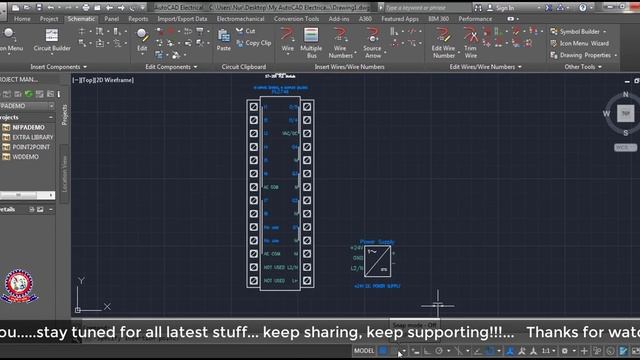Expand the Edit Components panel
Image resolution: width=640 pixels, height=360 pixels.
tap(171, 67)
